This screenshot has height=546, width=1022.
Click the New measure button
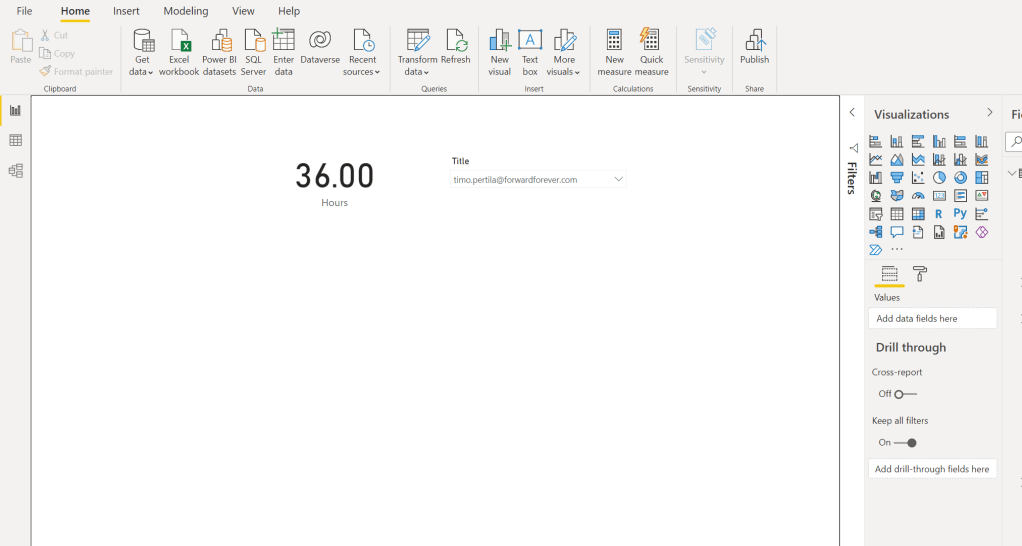point(614,52)
